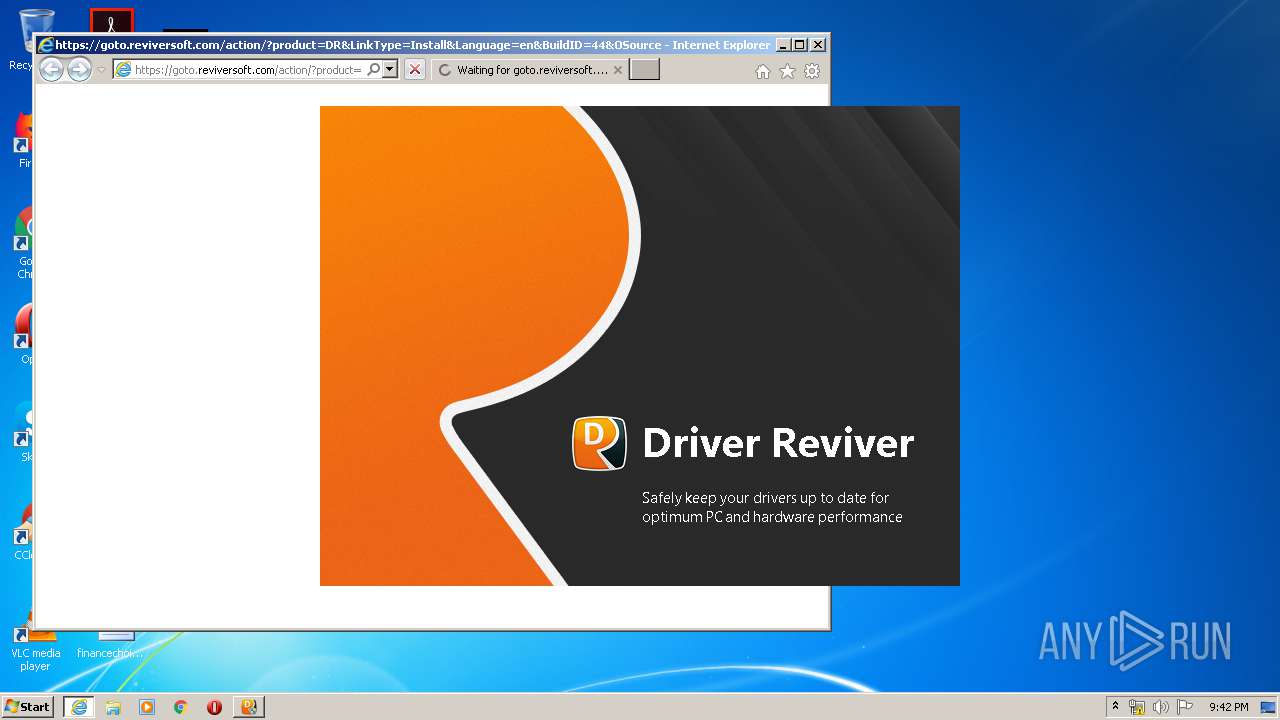Click the 9:42 PM clock
Image resolution: width=1280 pixels, height=720 pixels.
pyautogui.click(x=1228, y=707)
